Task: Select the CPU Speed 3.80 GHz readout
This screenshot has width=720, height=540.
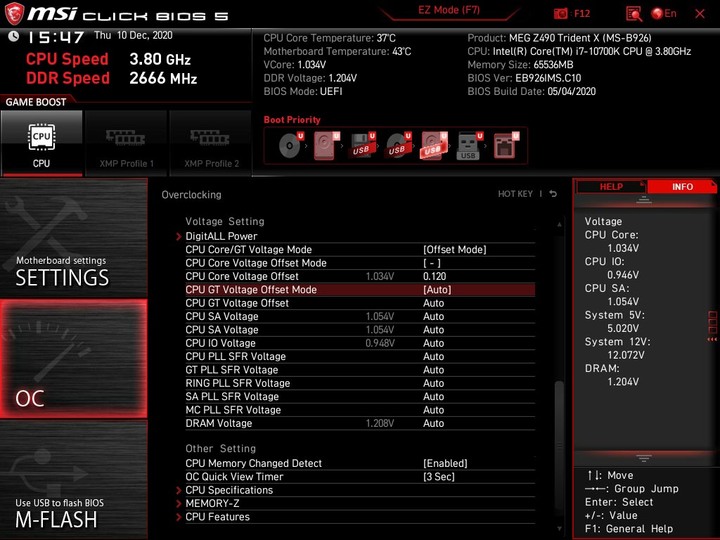Action: [108, 59]
